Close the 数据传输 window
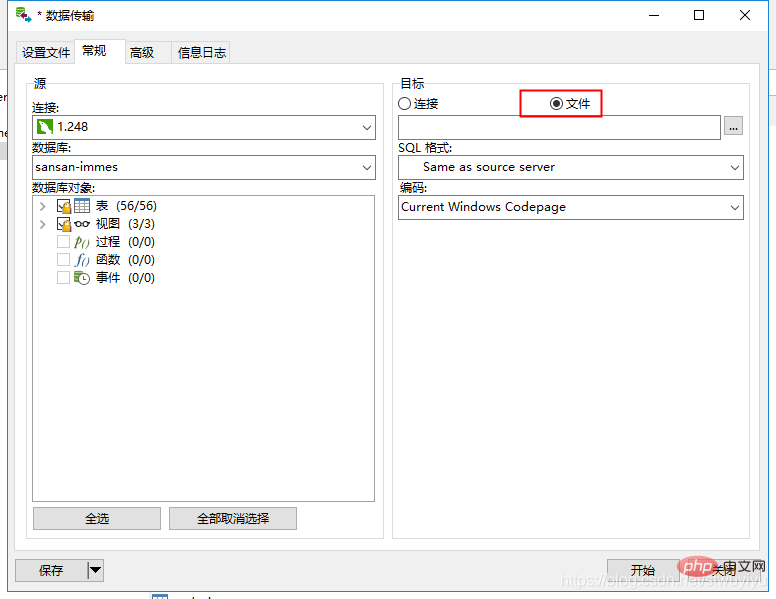Screen dimensions: 776x599 point(745,15)
